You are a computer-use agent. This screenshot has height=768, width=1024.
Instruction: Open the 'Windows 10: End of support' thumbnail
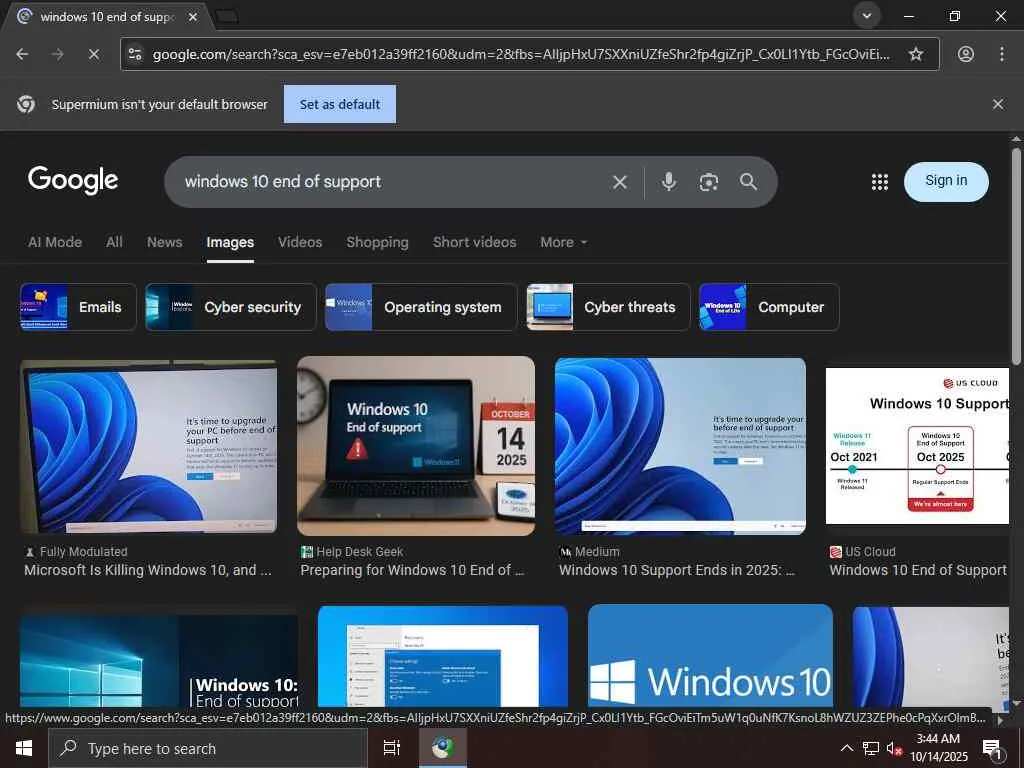click(x=159, y=661)
